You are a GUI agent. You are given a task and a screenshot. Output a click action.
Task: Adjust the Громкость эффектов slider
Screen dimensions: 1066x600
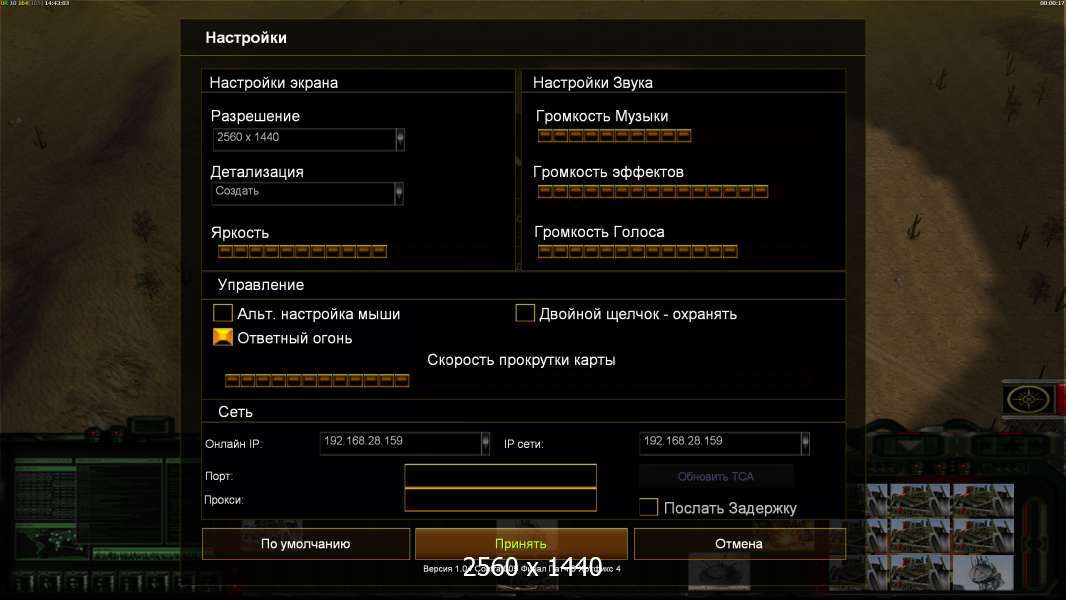653,192
